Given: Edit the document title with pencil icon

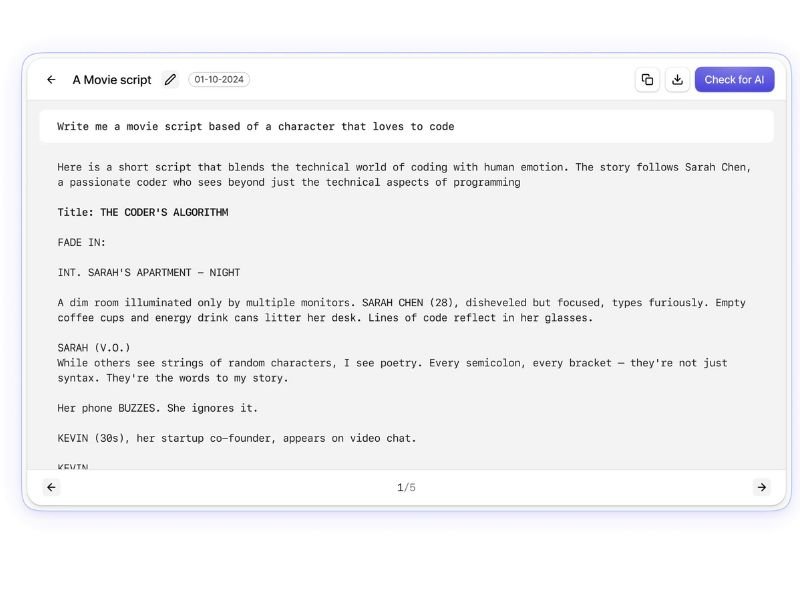Looking at the screenshot, I should (x=170, y=80).
